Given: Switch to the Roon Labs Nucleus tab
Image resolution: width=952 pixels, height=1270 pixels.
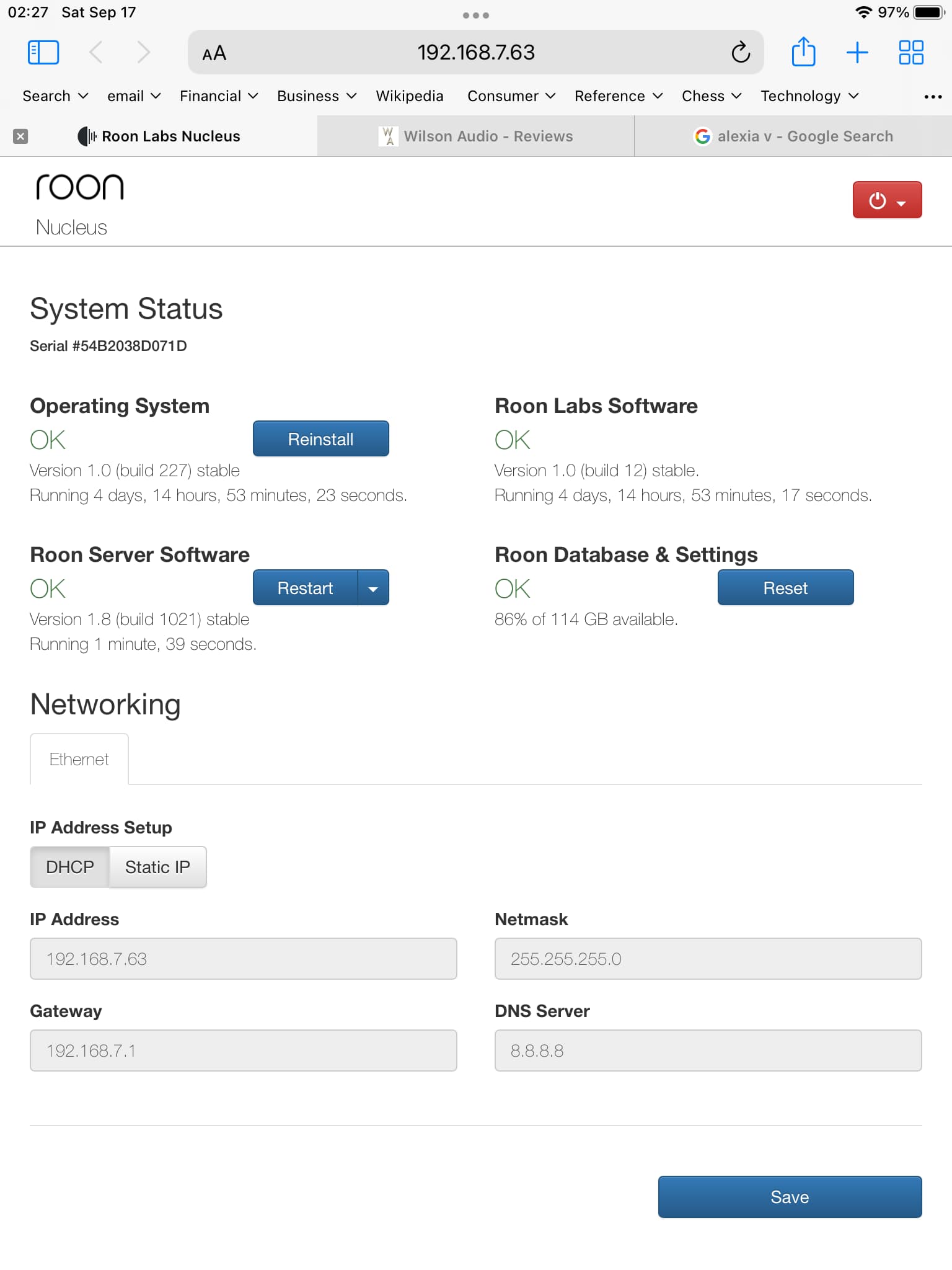Looking at the screenshot, I should (159, 136).
